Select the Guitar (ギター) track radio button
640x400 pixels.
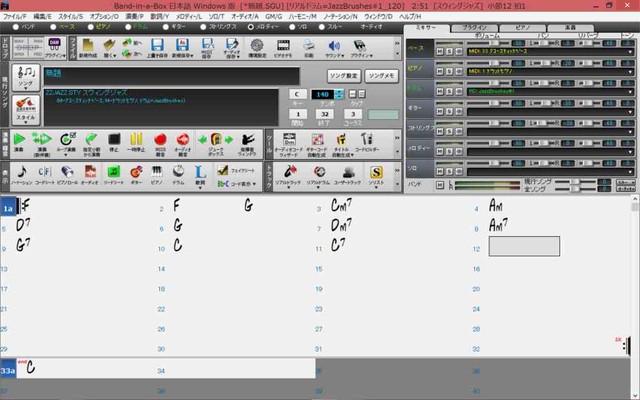pyautogui.click(x=165, y=27)
